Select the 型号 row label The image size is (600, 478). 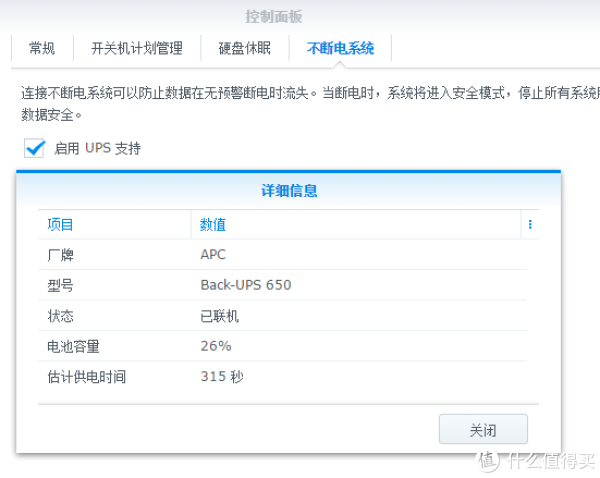tap(61, 285)
